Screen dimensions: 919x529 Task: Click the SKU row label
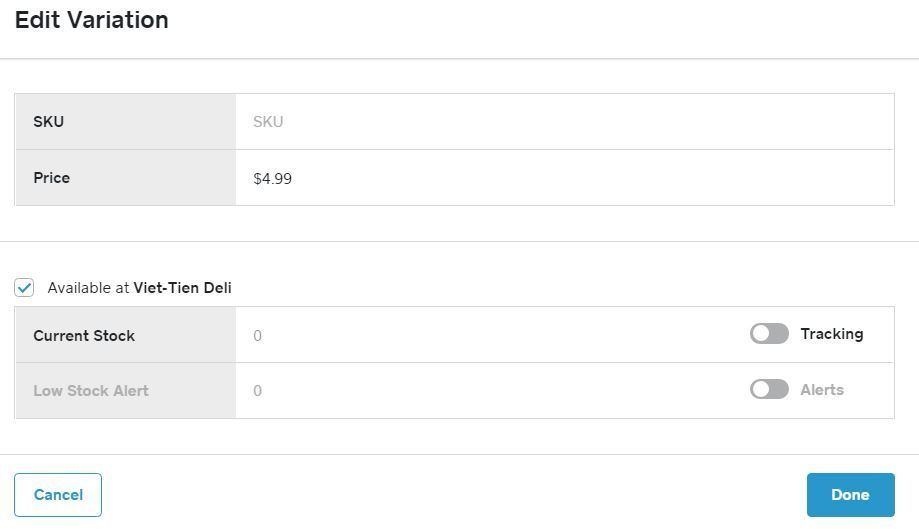coord(48,122)
